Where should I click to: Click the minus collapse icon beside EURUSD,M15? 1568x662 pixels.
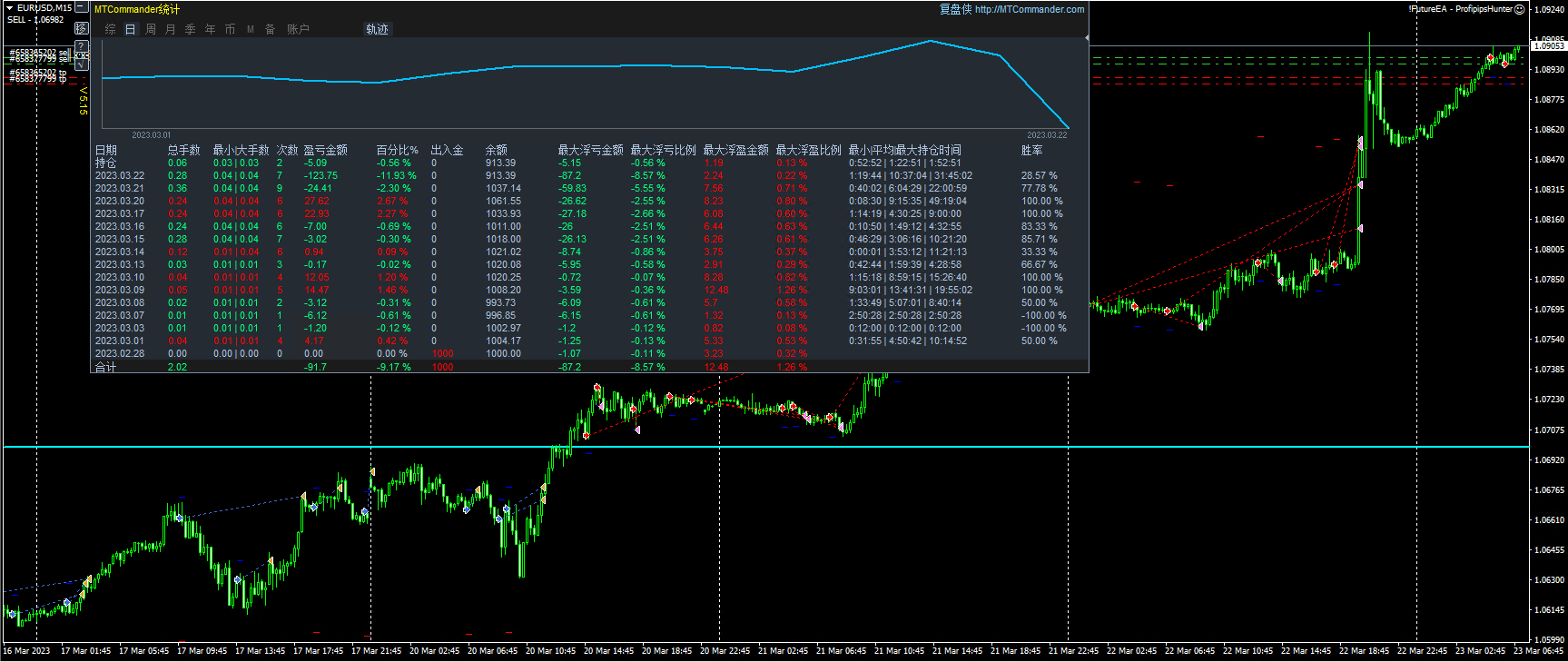point(82,7)
